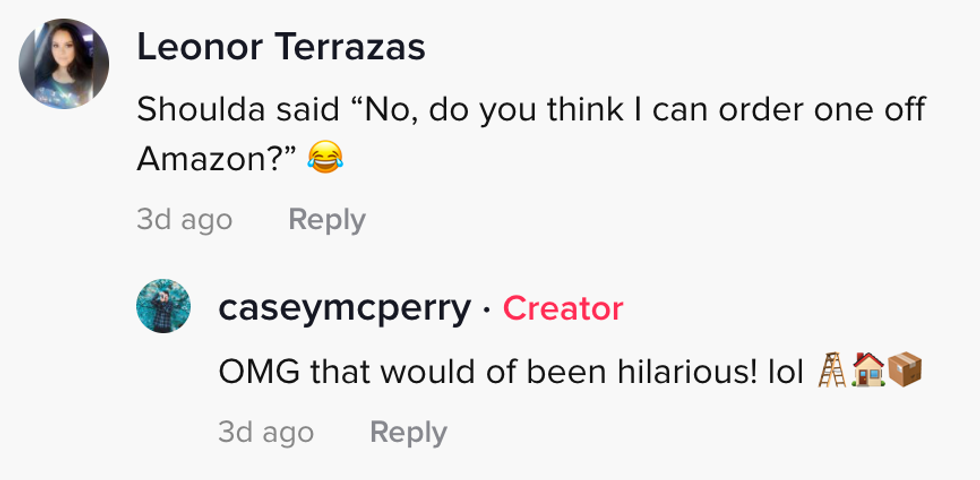Click the house emoji in the reply

pos(867,371)
